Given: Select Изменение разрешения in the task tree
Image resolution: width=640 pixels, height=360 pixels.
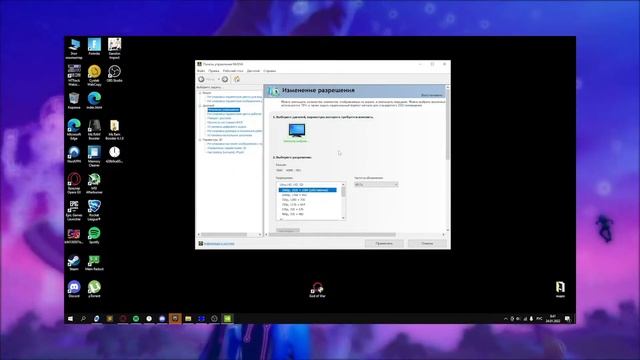Looking at the screenshot, I should [224, 110].
